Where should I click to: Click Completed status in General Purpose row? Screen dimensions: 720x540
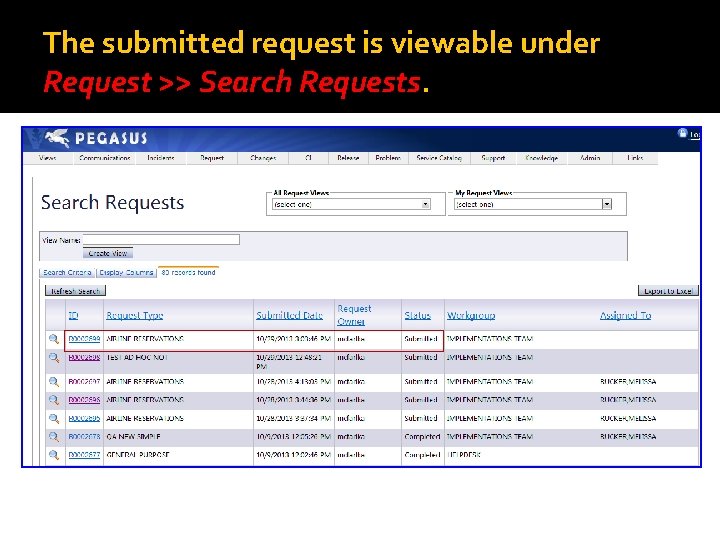(x=422, y=455)
